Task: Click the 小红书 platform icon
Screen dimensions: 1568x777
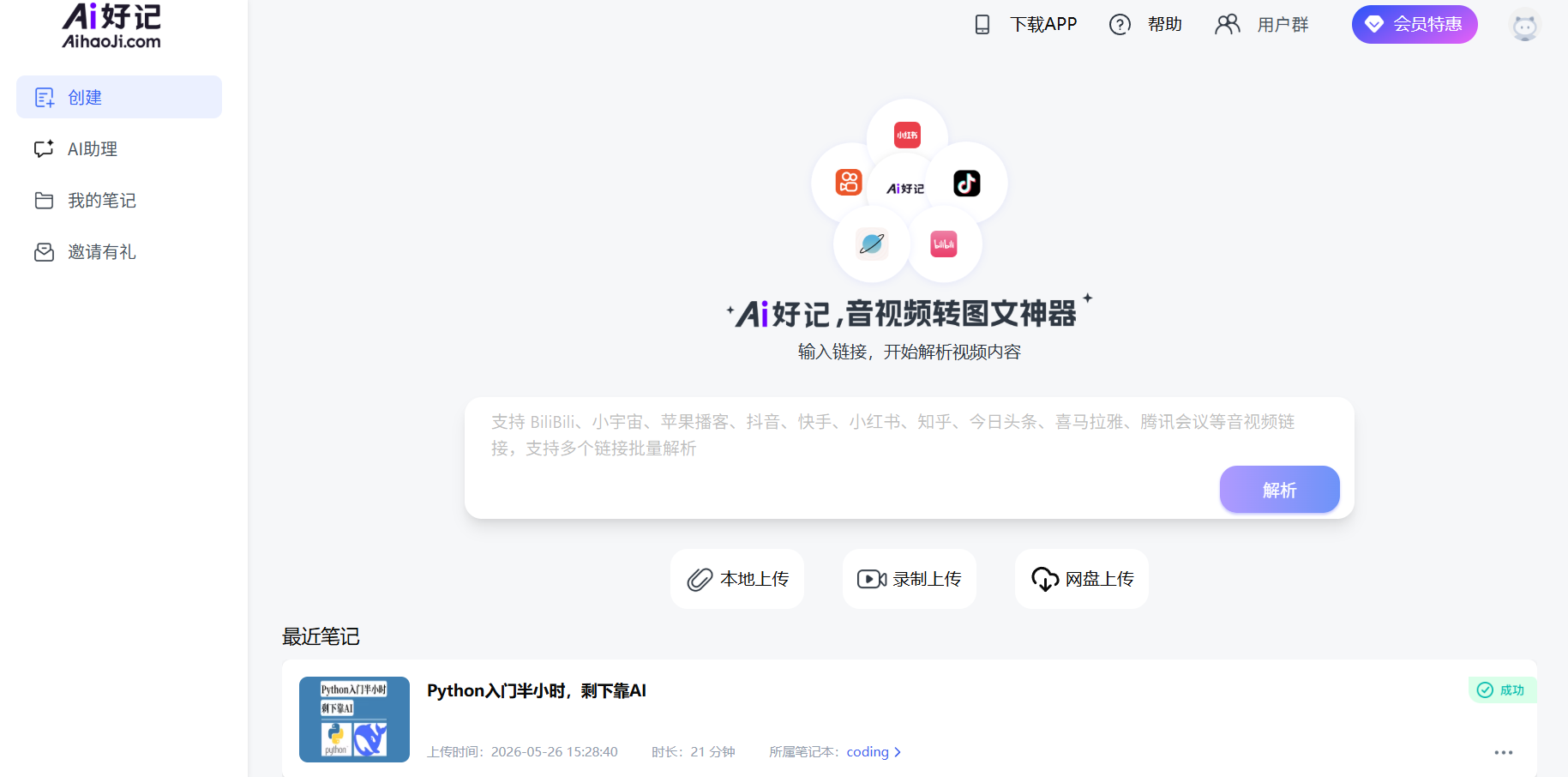Action: click(907, 135)
